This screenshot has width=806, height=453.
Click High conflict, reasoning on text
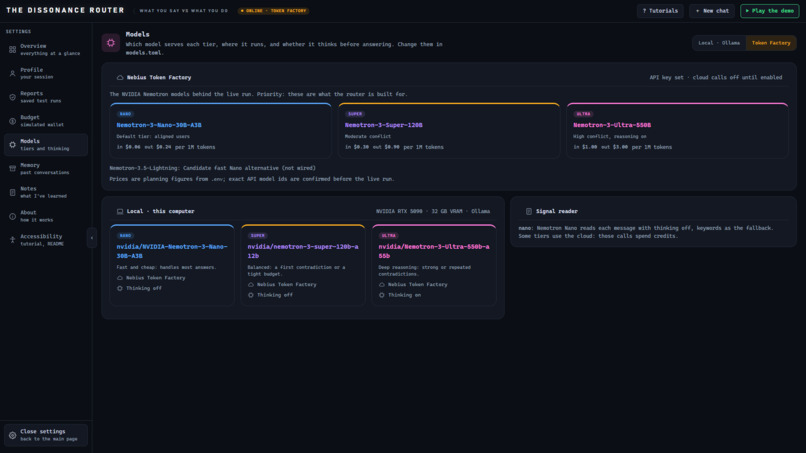coord(610,137)
